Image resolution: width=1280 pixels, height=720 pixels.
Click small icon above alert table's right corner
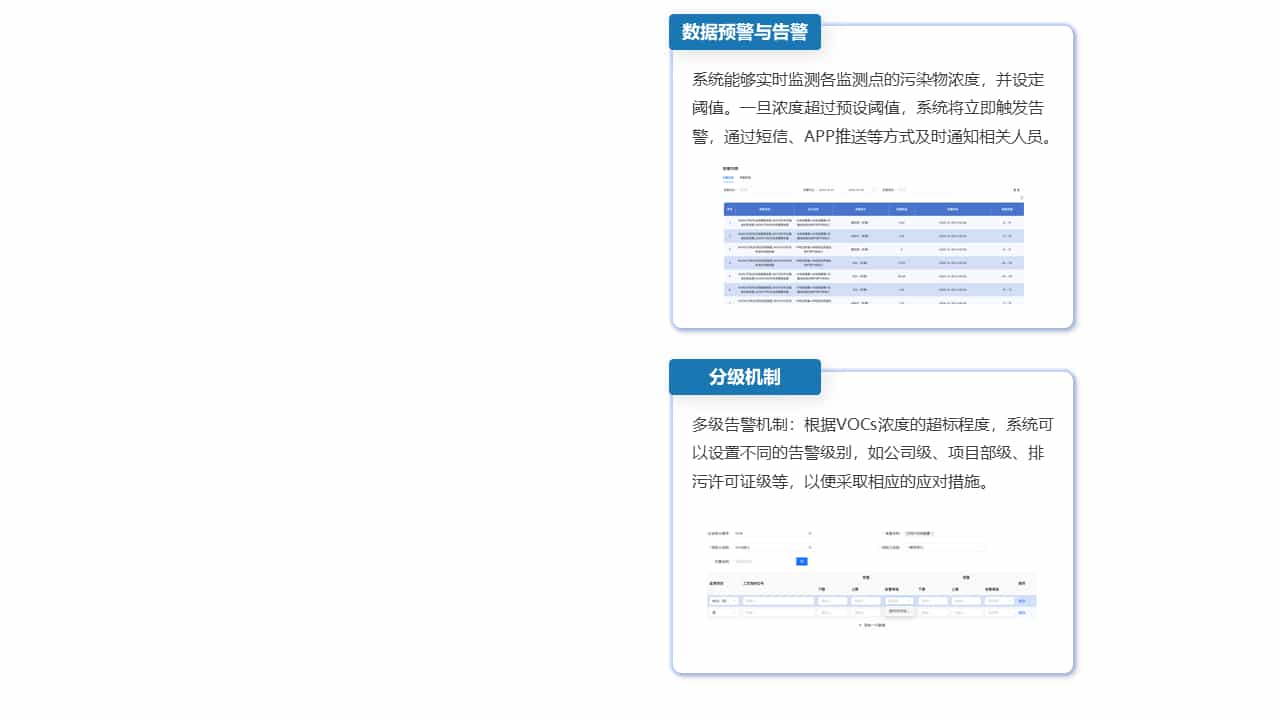[1020, 198]
